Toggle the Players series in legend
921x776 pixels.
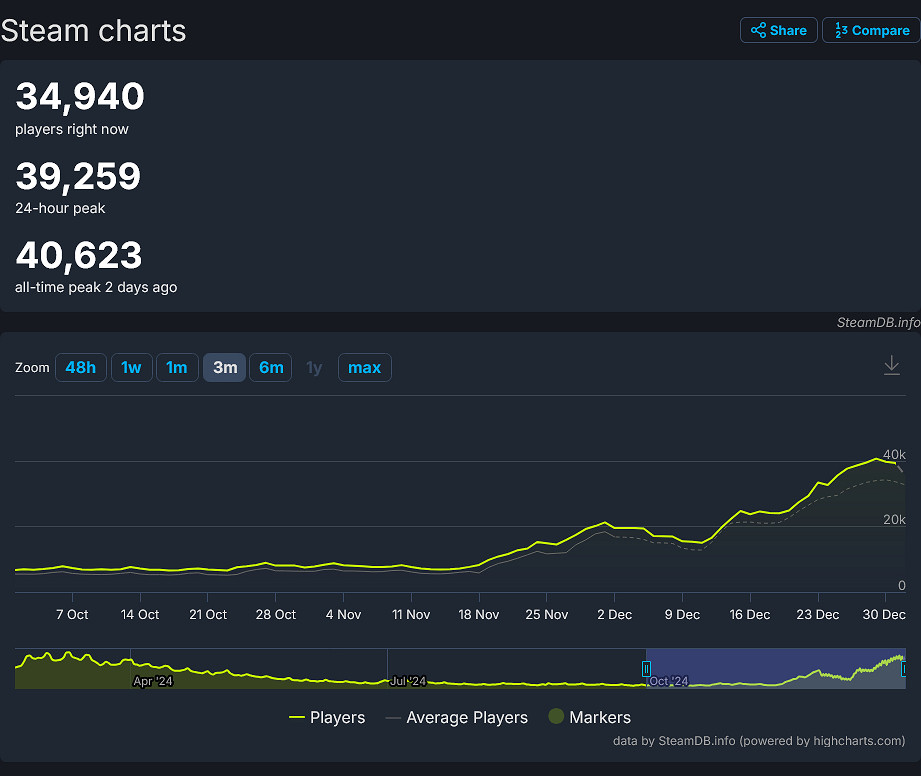pyautogui.click(x=327, y=717)
